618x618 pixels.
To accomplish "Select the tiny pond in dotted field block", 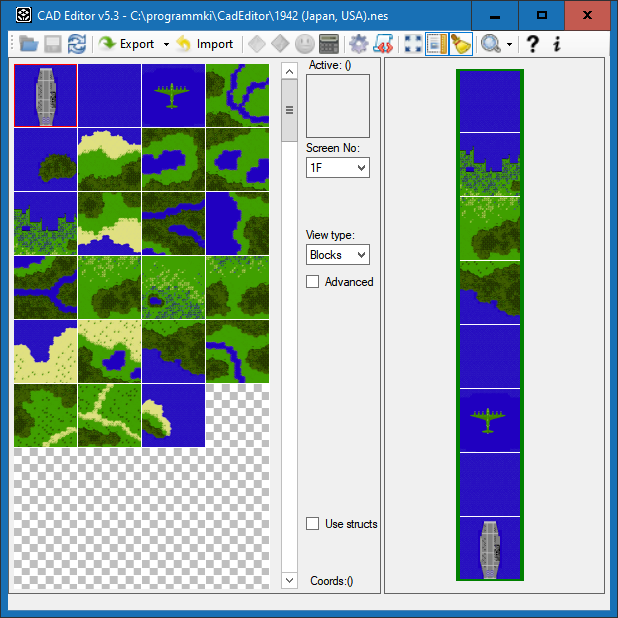I will click(x=173, y=287).
